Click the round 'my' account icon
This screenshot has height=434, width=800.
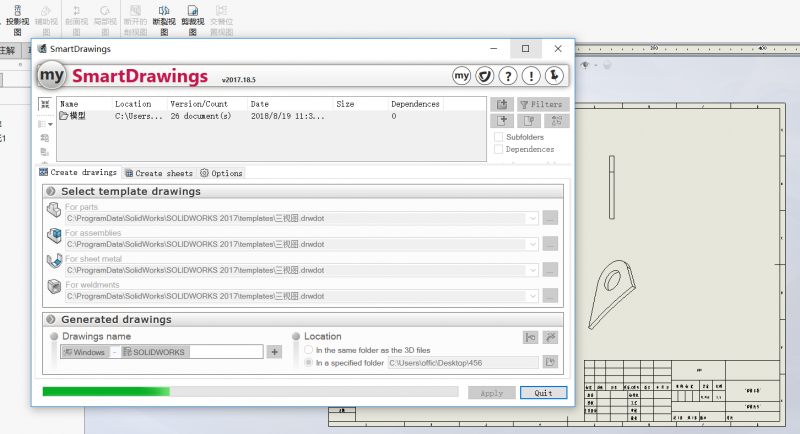461,76
